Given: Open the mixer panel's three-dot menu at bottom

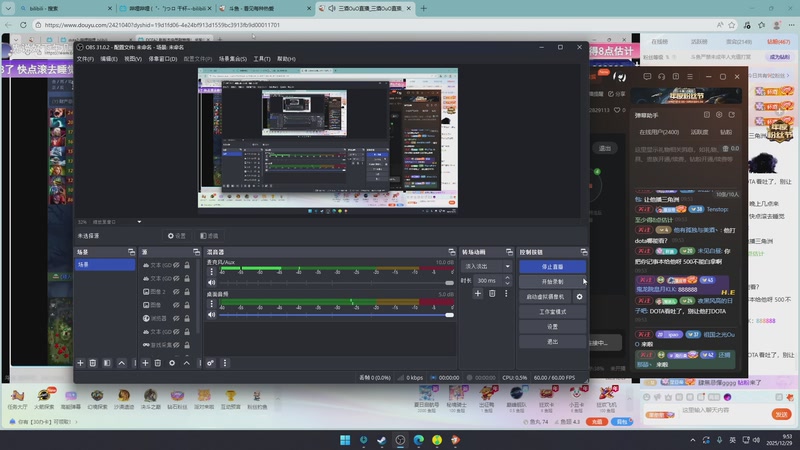Looking at the screenshot, I should 225,363.
